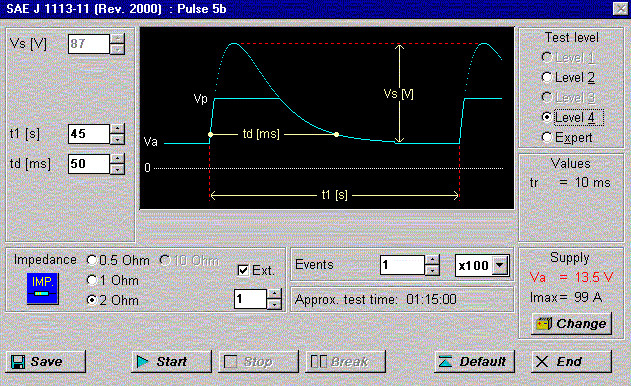The height and width of the screenshot is (386, 631).
Task: Decrease t1 [s] with the down arrow
Action: pyautogui.click(x=117, y=139)
